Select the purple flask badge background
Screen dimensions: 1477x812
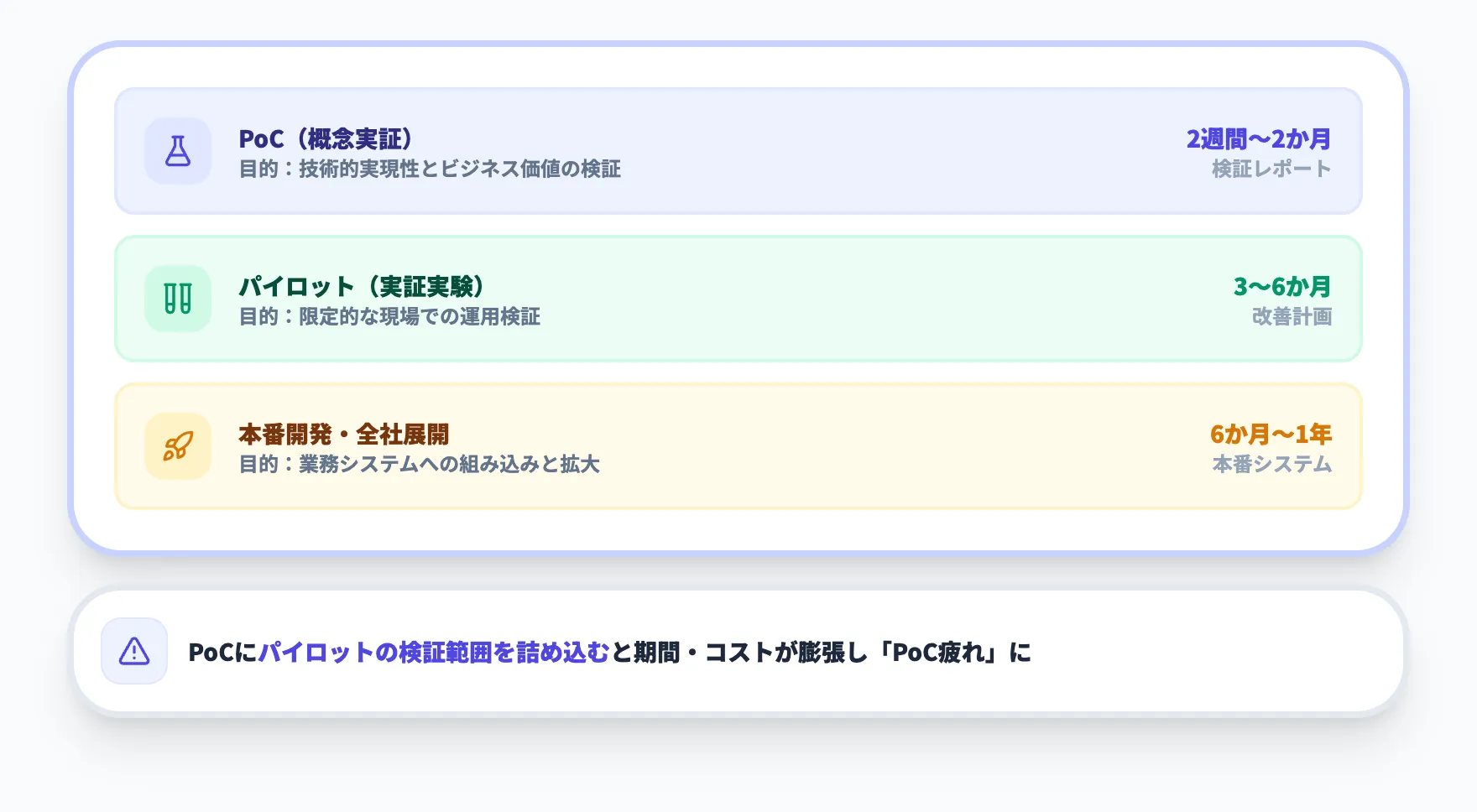point(177,151)
